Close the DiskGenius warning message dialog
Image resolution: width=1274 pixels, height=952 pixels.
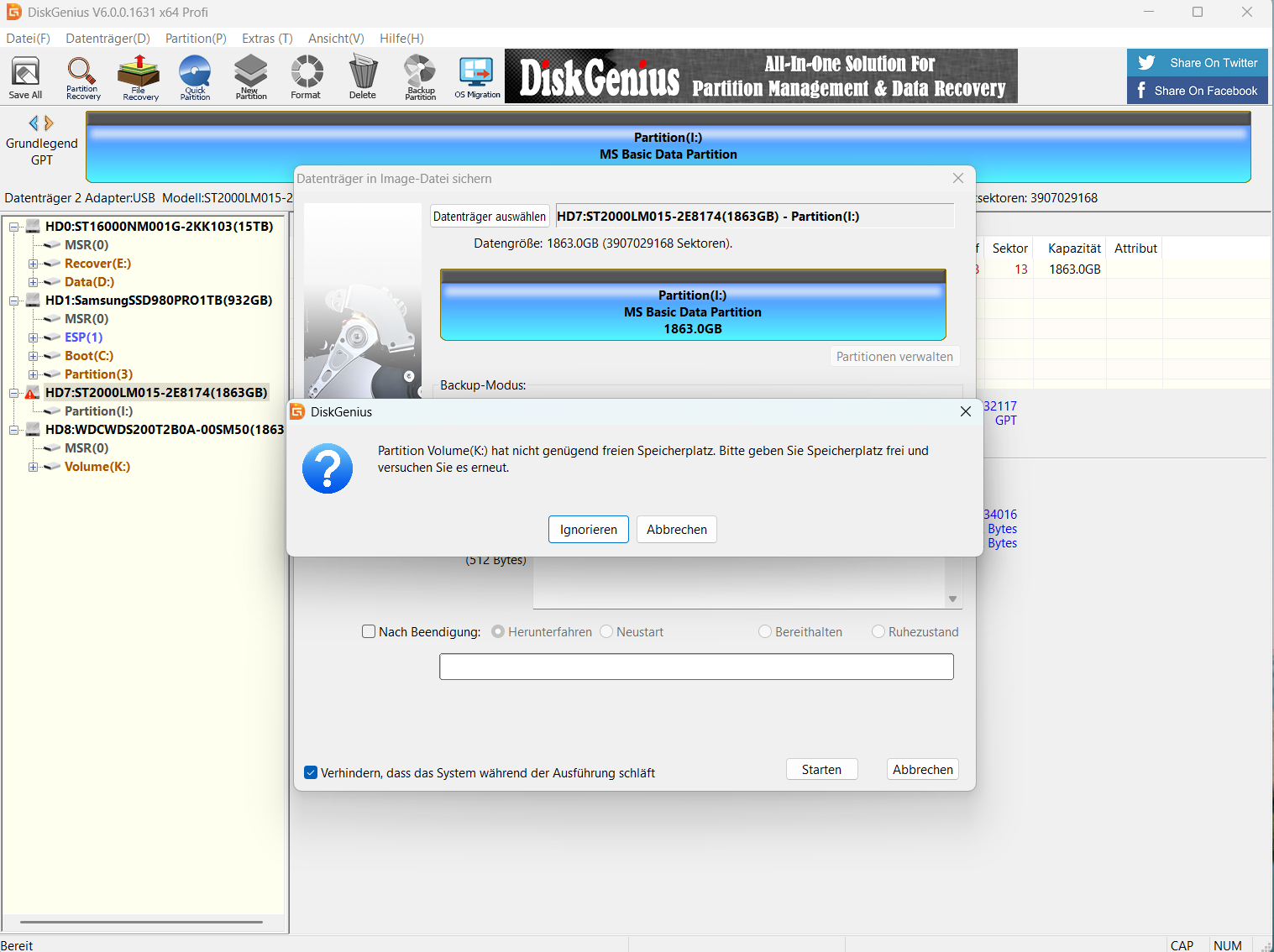click(966, 411)
